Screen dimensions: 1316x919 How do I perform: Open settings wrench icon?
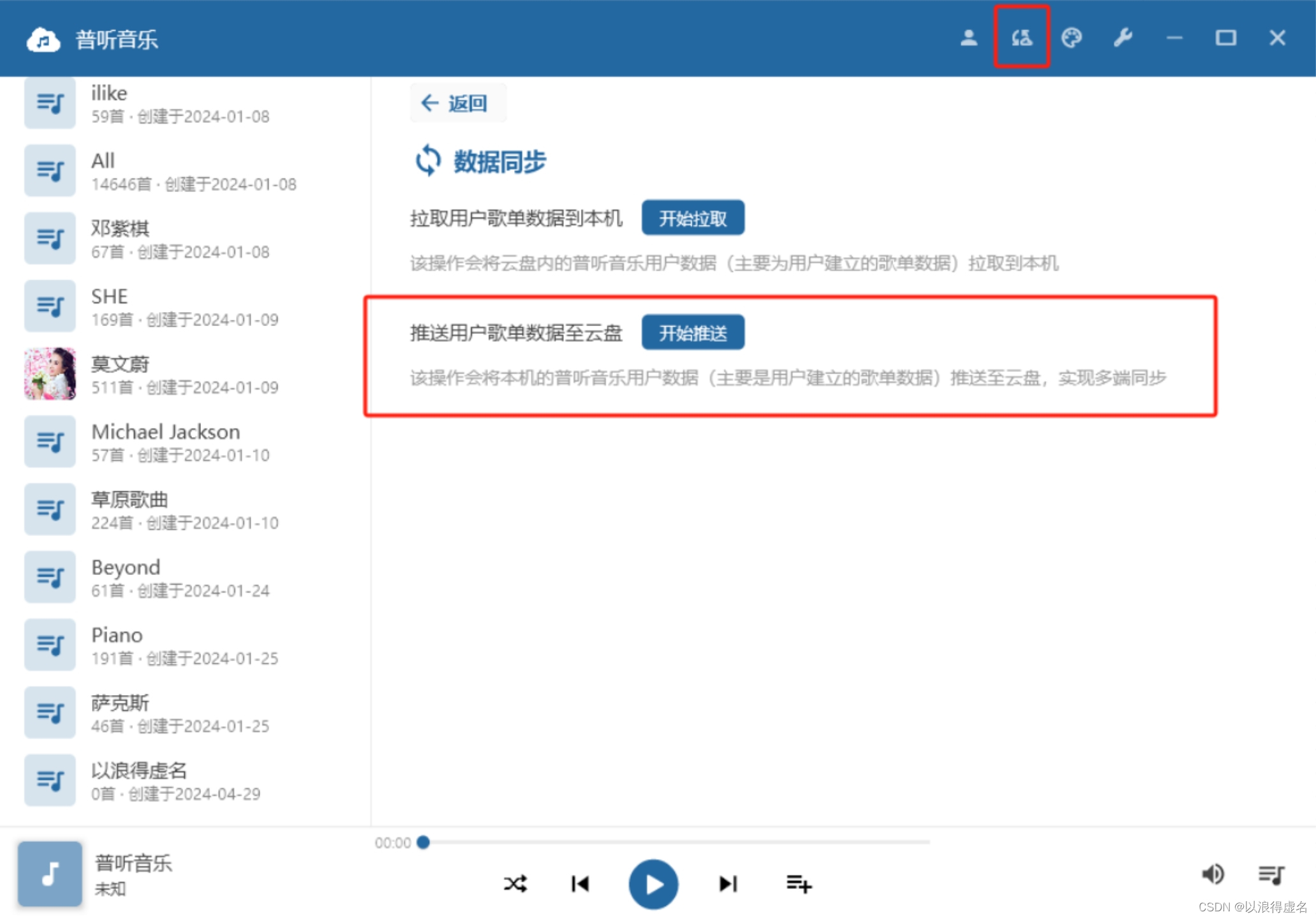click(1123, 38)
